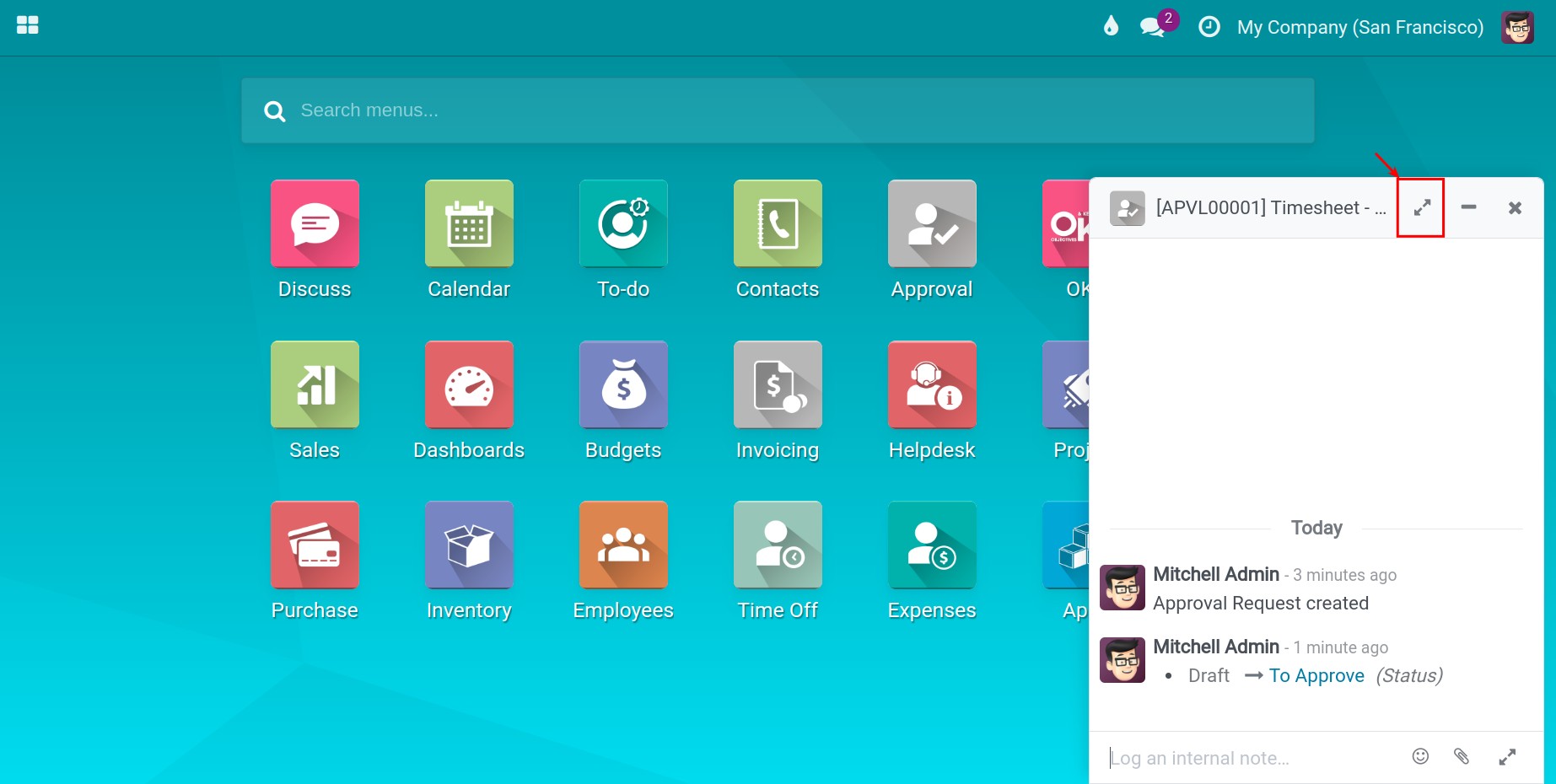1556x784 pixels.
Task: Minimize the Timesheet chat window
Action: pos(1468,207)
